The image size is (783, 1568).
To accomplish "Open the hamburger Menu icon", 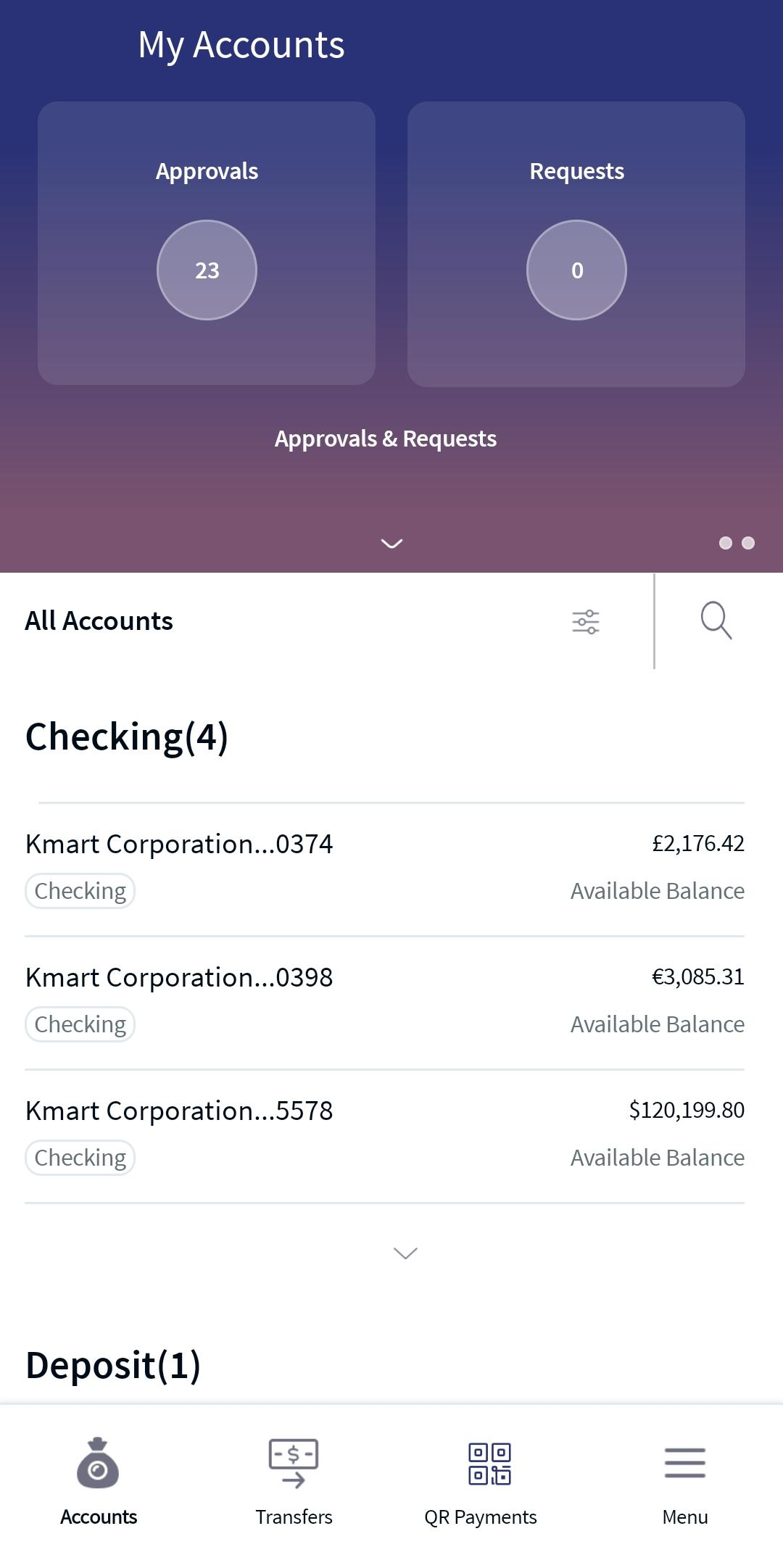I will [685, 1463].
